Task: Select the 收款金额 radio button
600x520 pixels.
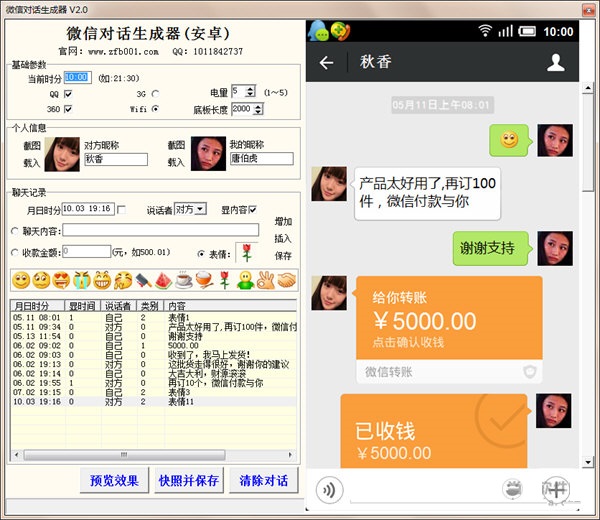Action: pyautogui.click(x=15, y=253)
